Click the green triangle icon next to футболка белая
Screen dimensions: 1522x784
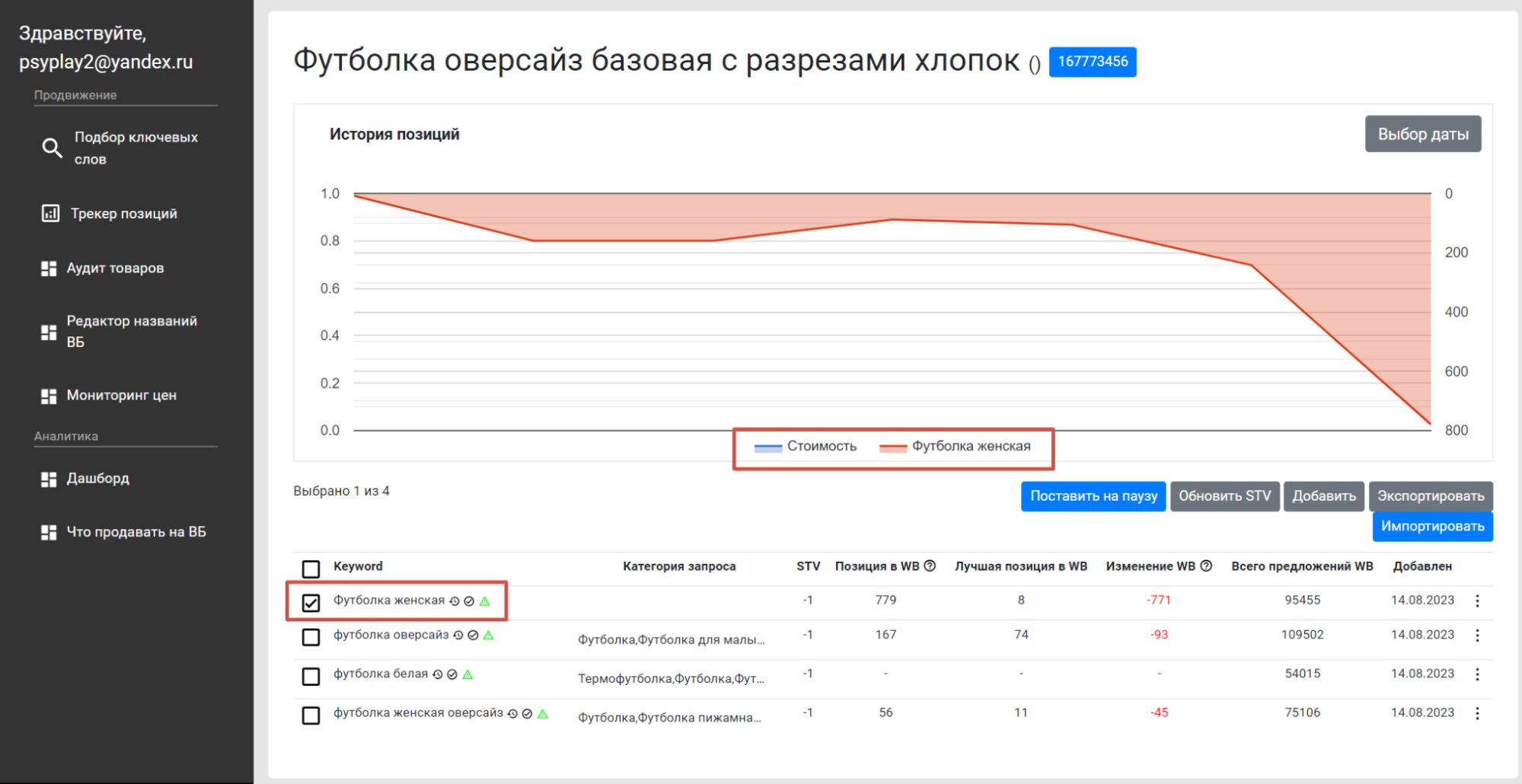click(468, 674)
